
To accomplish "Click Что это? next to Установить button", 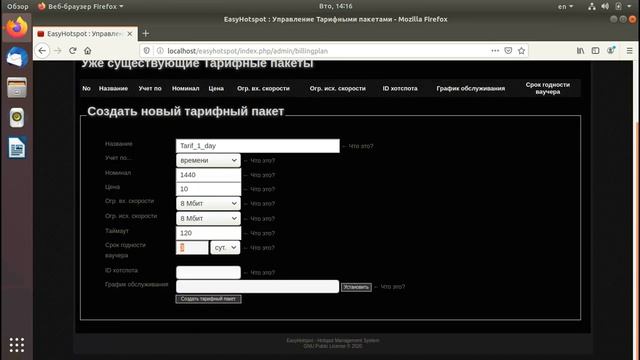I will [393, 287].
